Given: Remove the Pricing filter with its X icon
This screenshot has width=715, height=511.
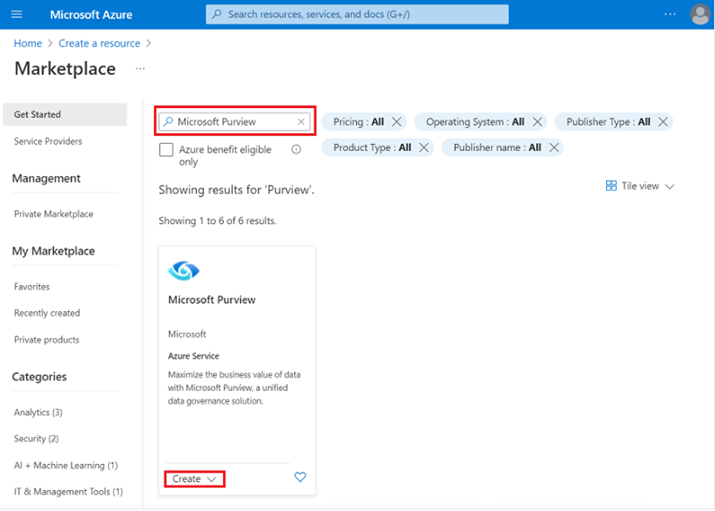Looking at the screenshot, I should 397,122.
